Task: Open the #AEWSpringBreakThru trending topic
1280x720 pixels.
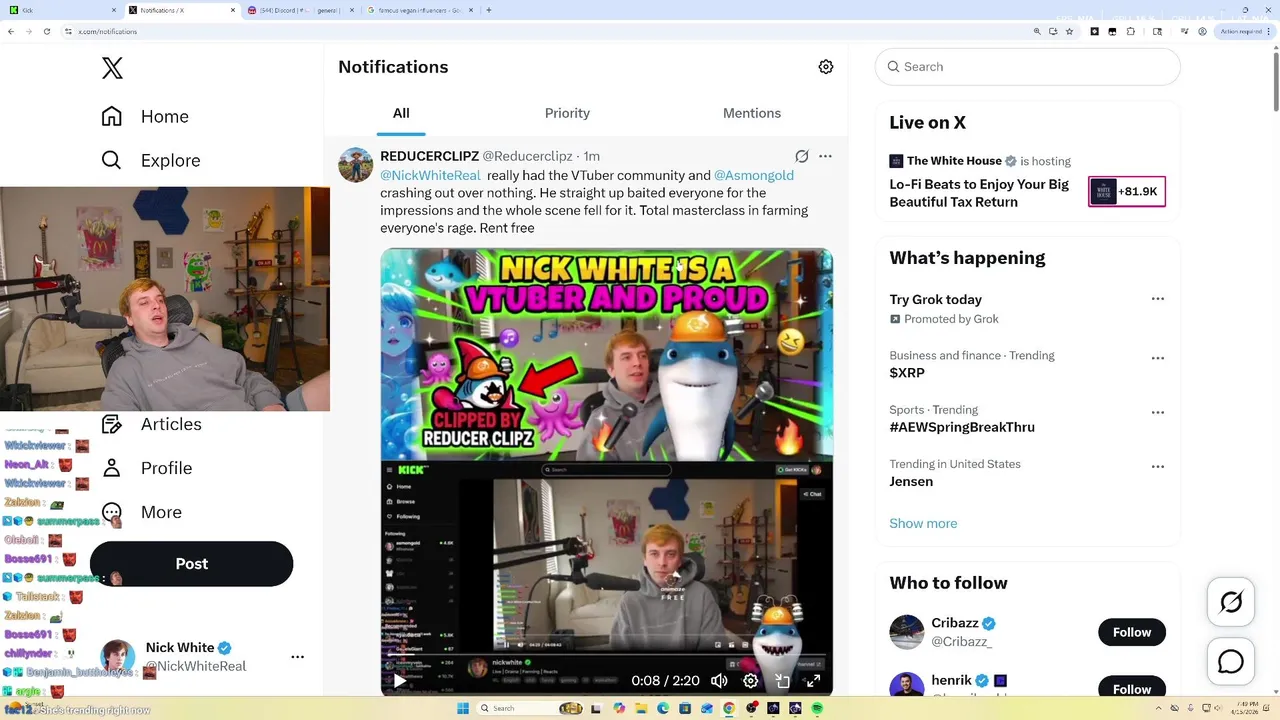Action: [x=962, y=427]
